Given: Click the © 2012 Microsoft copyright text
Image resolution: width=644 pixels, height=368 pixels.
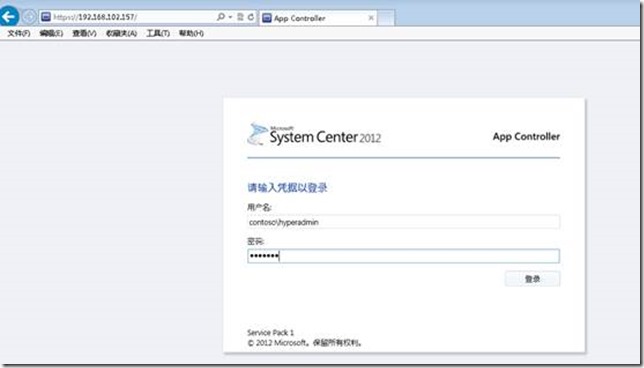Looking at the screenshot, I should [305, 343].
